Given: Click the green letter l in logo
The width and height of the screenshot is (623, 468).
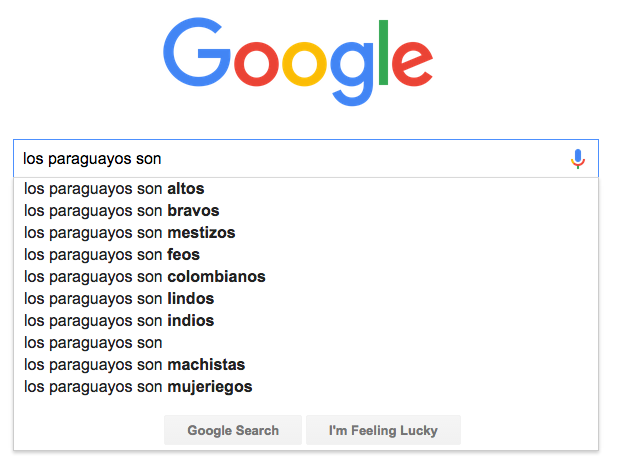Looking at the screenshot, I should [383, 52].
